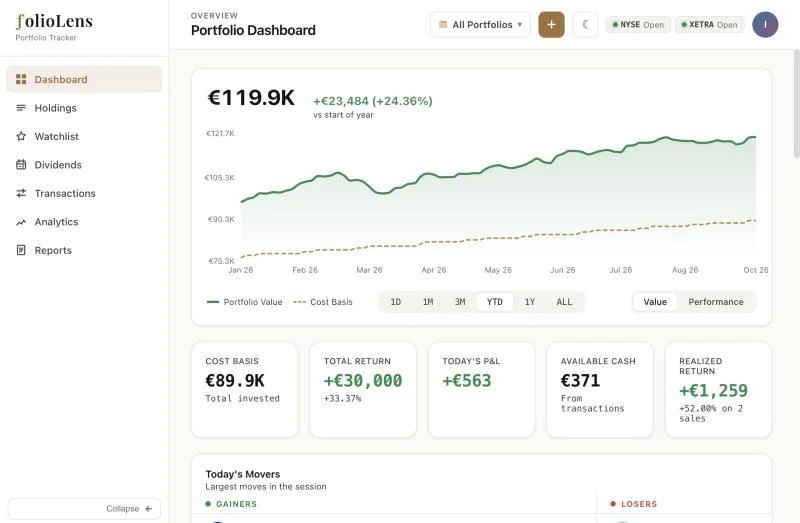Select the 1M chart range
This screenshot has height=523, width=800.
pos(428,302)
